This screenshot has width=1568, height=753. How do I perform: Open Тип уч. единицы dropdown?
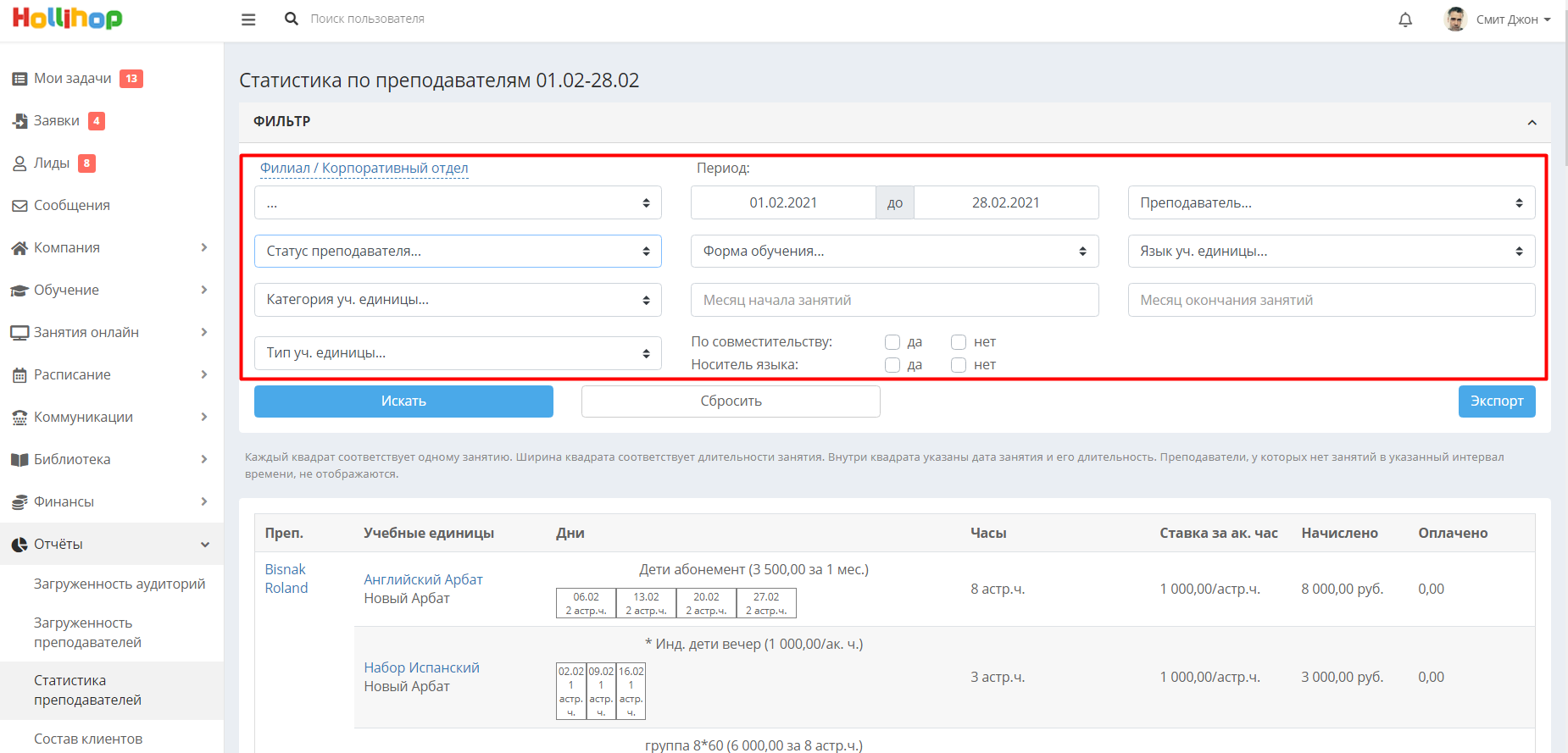[x=458, y=353]
